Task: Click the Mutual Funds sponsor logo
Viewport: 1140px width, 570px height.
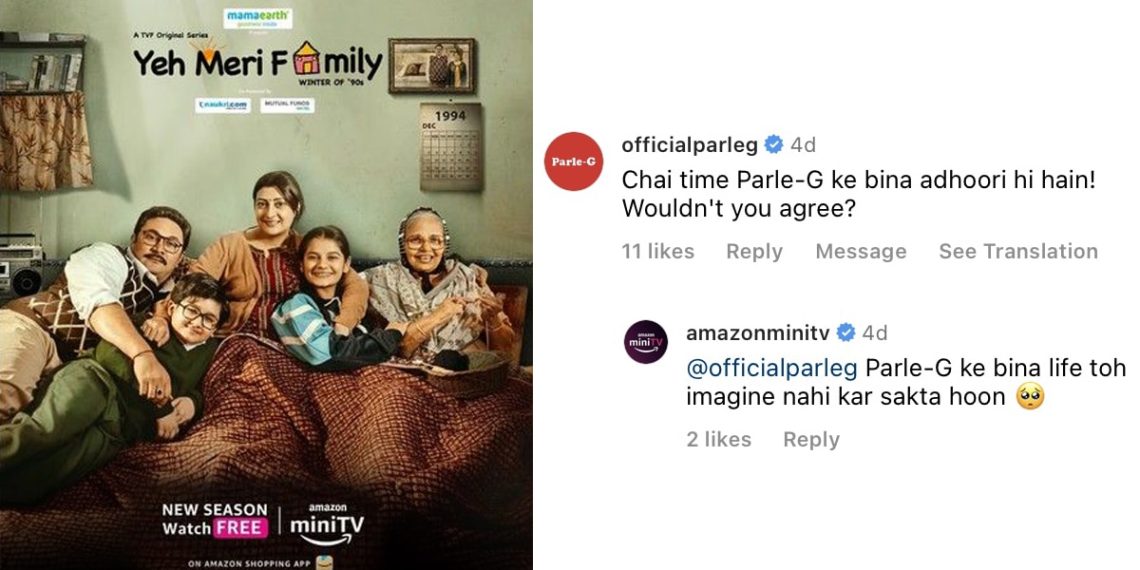Action: pyautogui.click(x=288, y=105)
